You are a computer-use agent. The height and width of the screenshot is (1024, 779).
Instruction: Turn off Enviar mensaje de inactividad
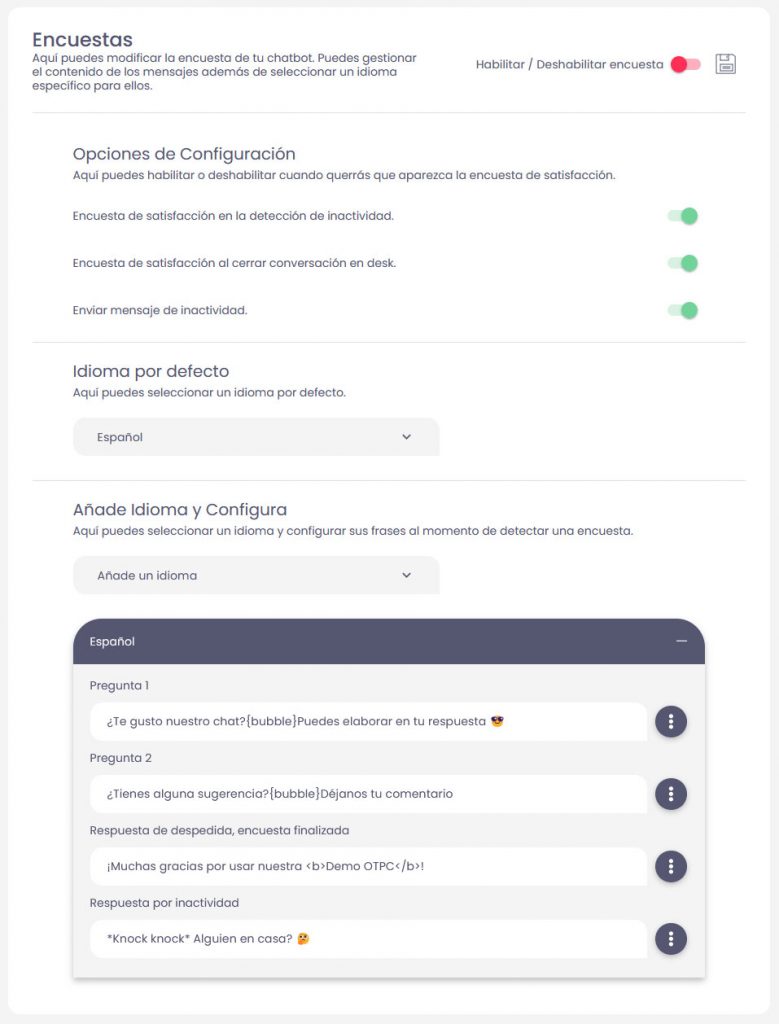[683, 310]
